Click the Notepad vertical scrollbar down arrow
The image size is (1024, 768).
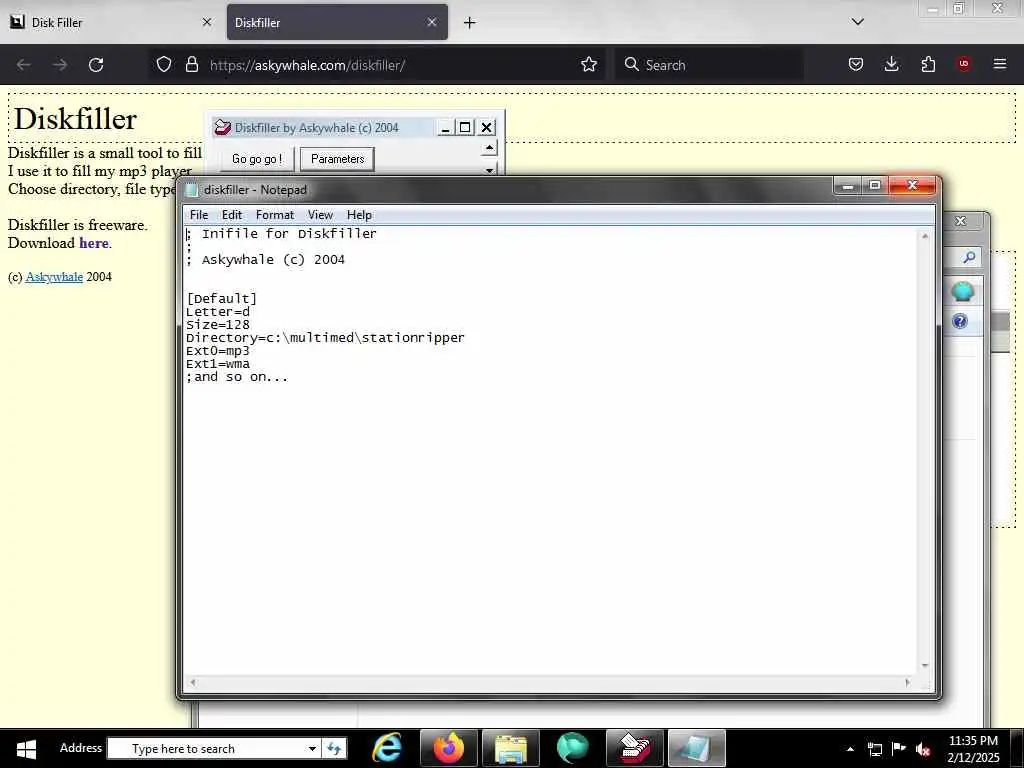click(x=925, y=665)
